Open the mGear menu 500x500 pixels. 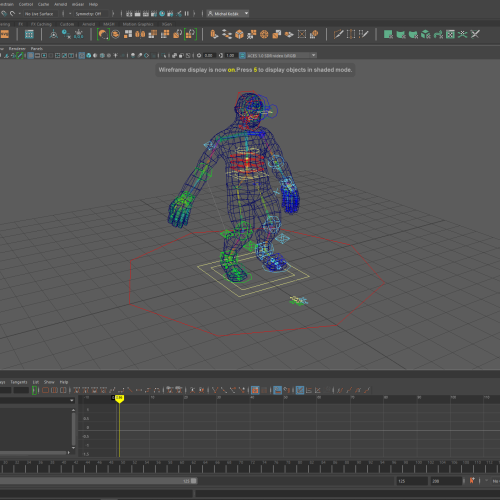[78, 4]
